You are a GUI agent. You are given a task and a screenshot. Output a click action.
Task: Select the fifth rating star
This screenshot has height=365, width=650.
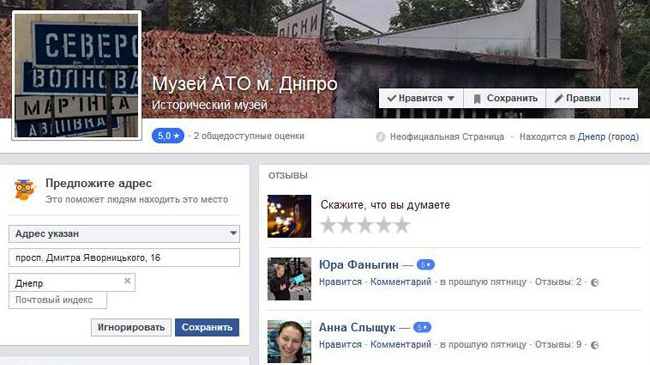coord(402,225)
